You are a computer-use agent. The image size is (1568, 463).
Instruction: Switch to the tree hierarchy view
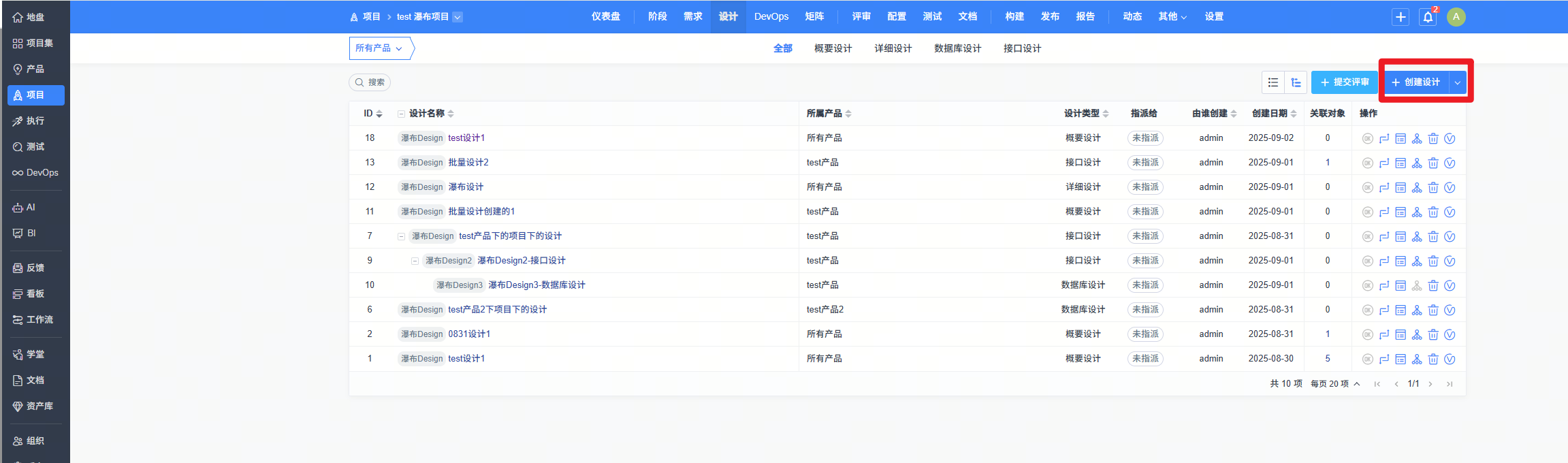pos(1296,82)
